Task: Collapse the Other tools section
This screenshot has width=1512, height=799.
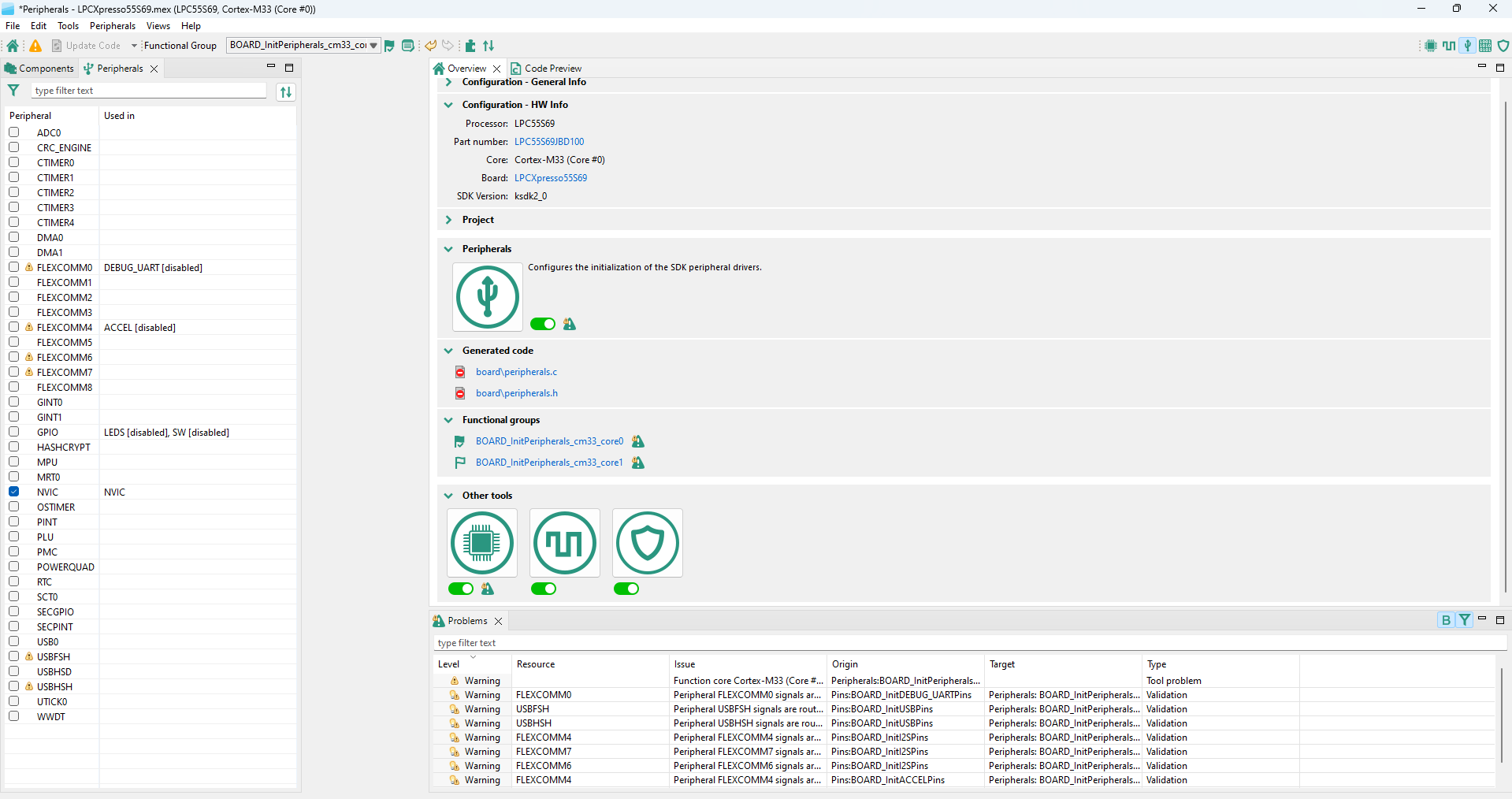Action: pyautogui.click(x=448, y=496)
